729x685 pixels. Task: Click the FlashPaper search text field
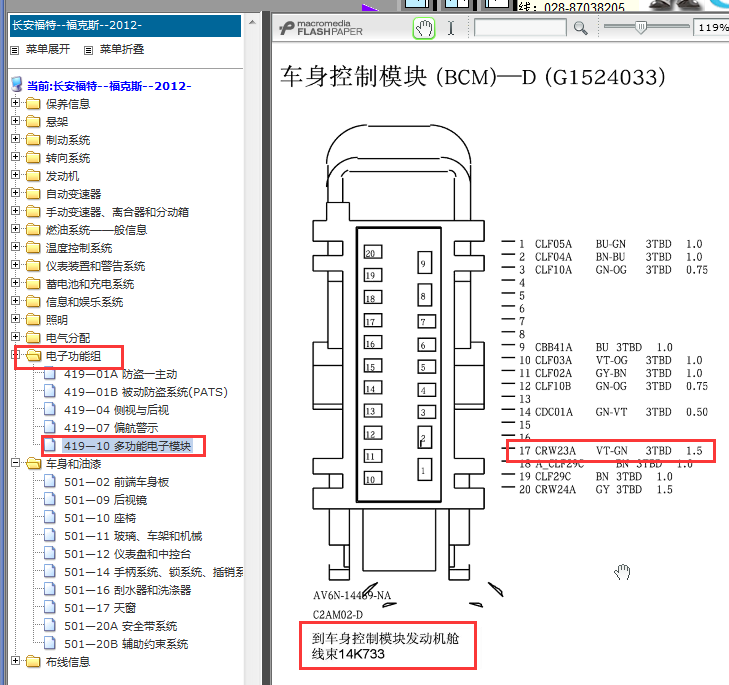(x=520, y=28)
